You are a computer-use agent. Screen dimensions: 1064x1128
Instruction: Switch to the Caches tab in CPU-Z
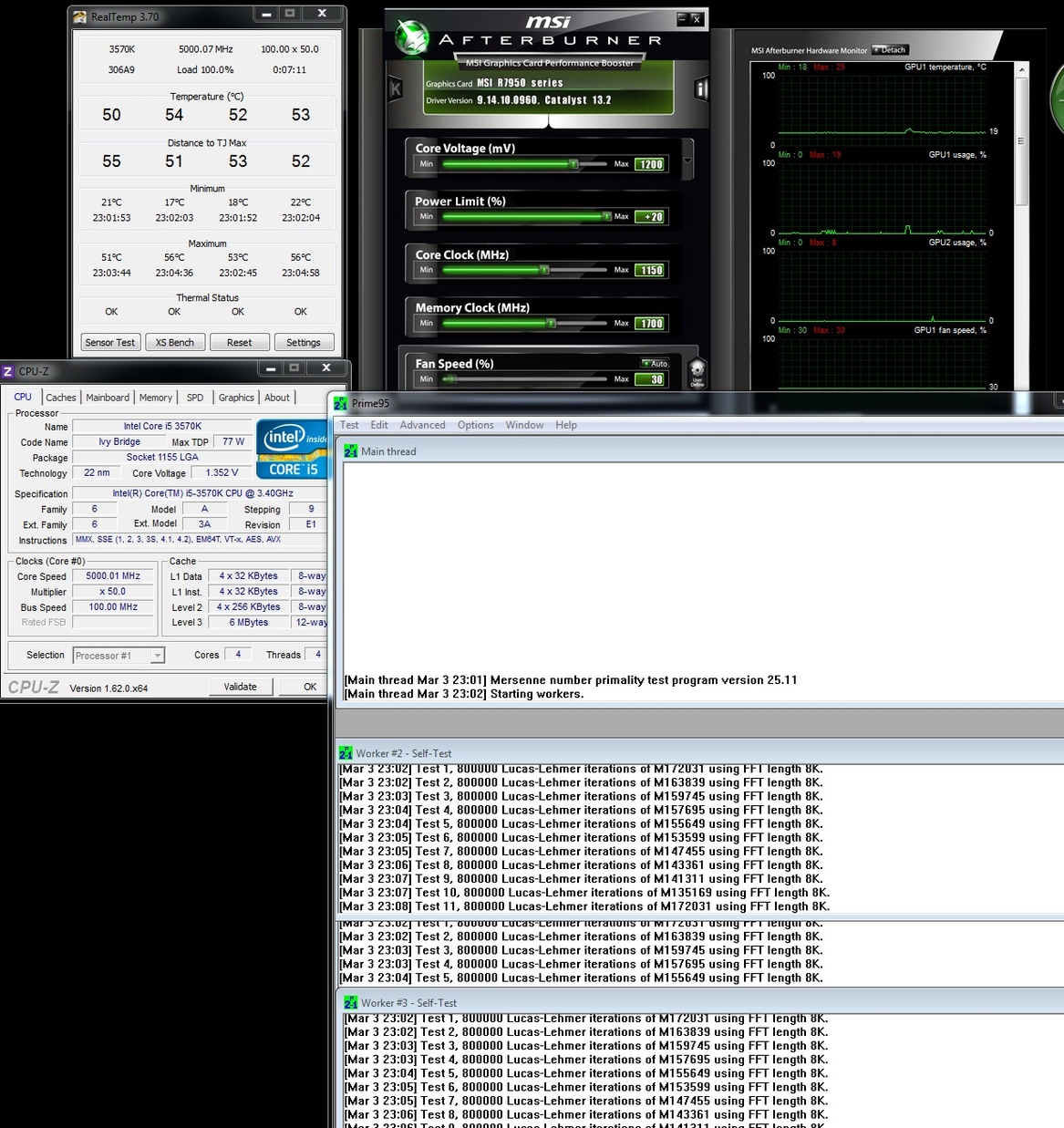(61, 398)
